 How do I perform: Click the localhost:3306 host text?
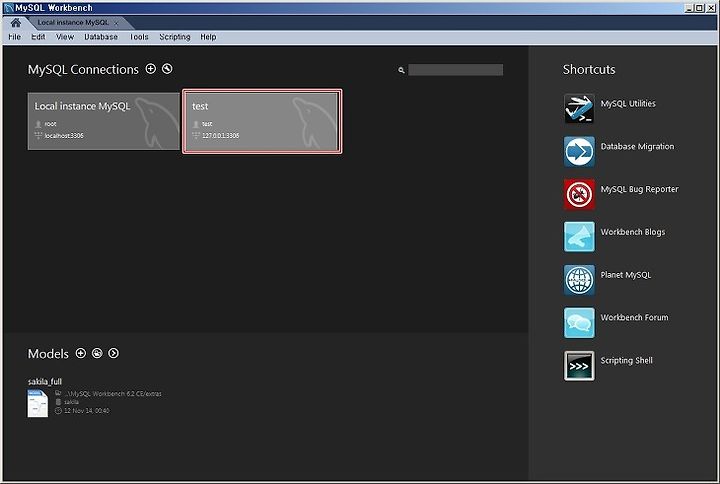(64, 135)
